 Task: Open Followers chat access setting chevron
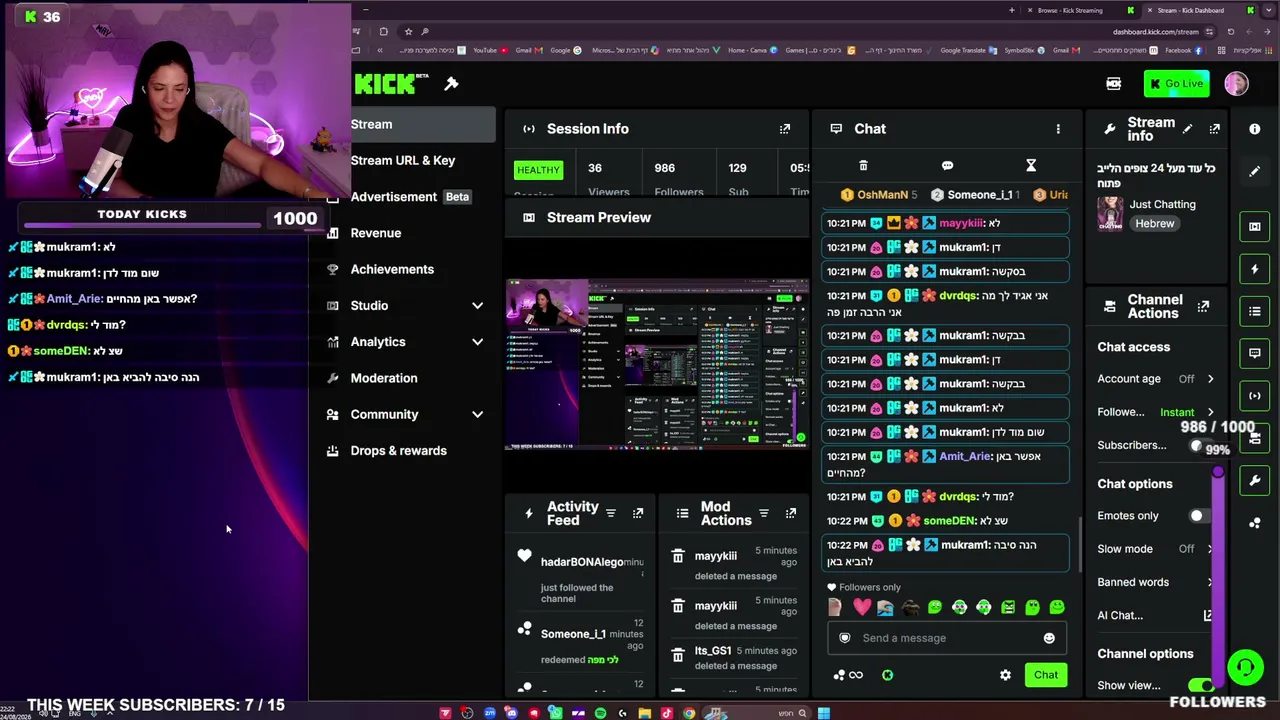(x=1210, y=412)
